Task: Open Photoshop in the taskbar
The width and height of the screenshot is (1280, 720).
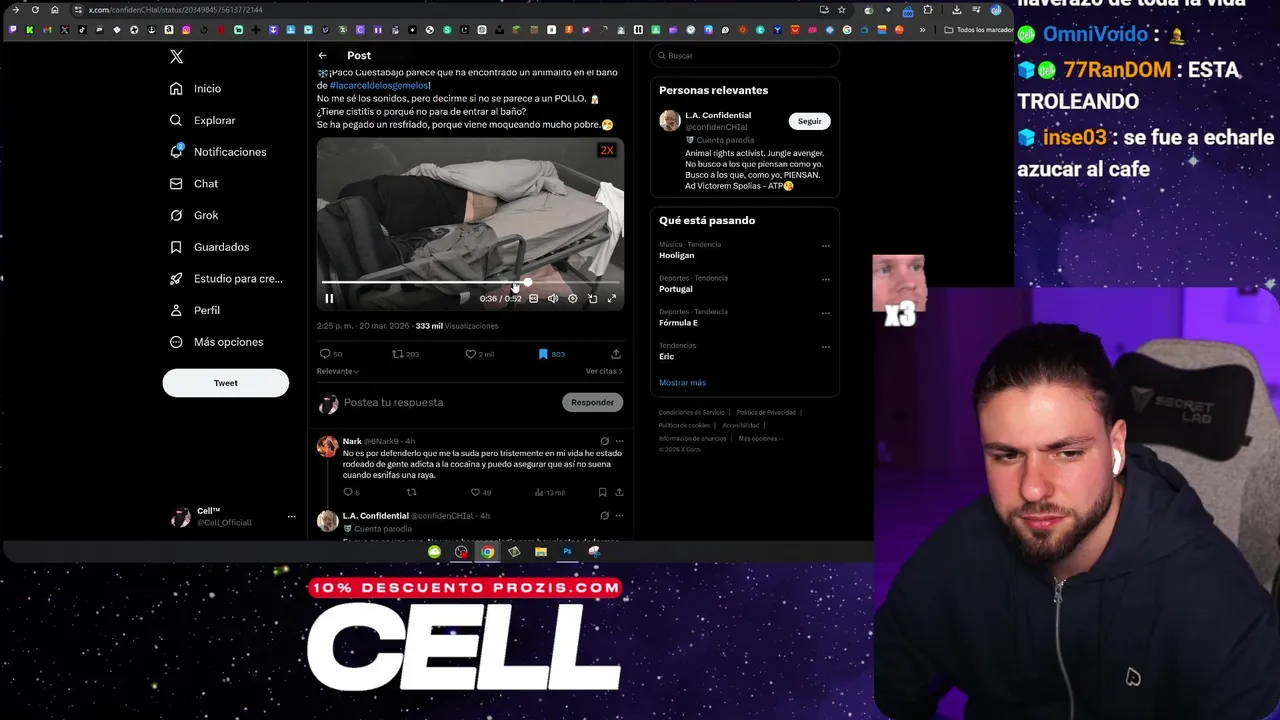Action: (567, 552)
